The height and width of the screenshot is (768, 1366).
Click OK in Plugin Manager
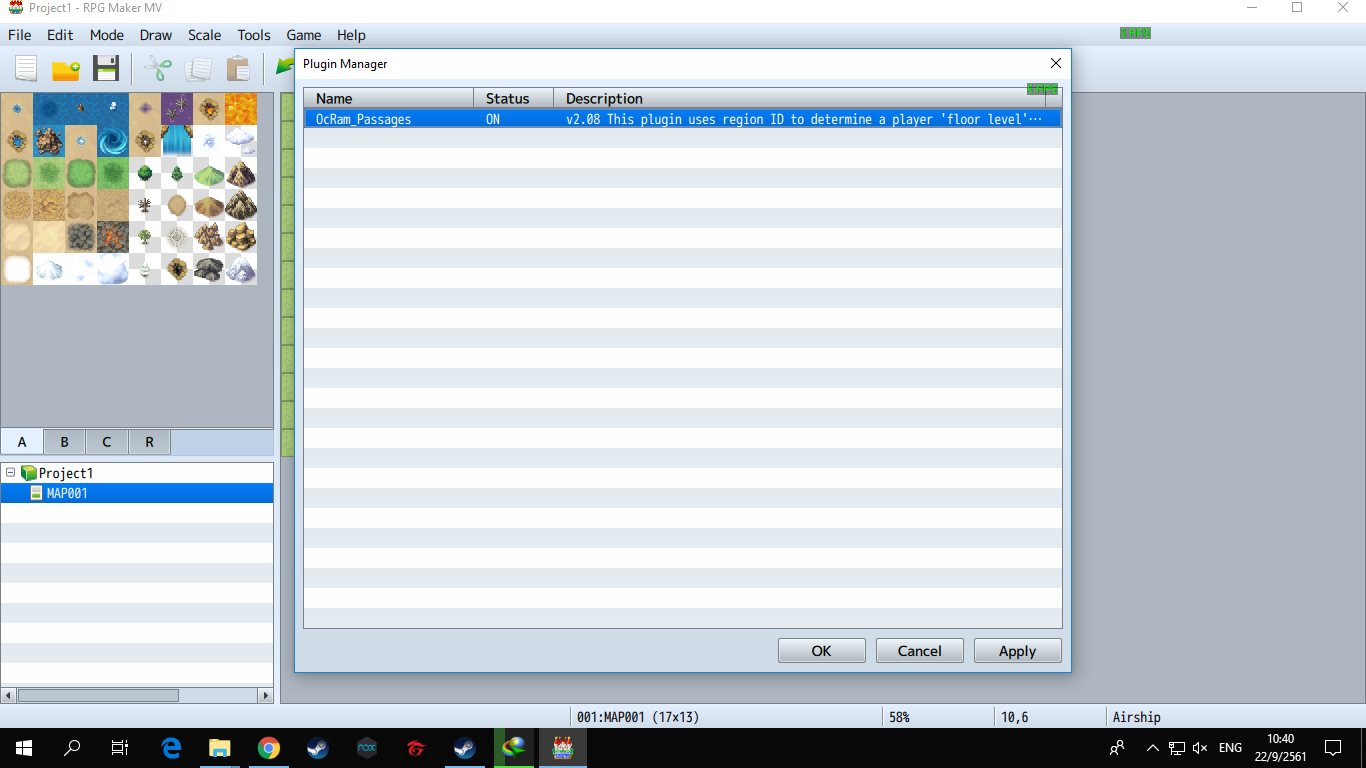(x=822, y=651)
